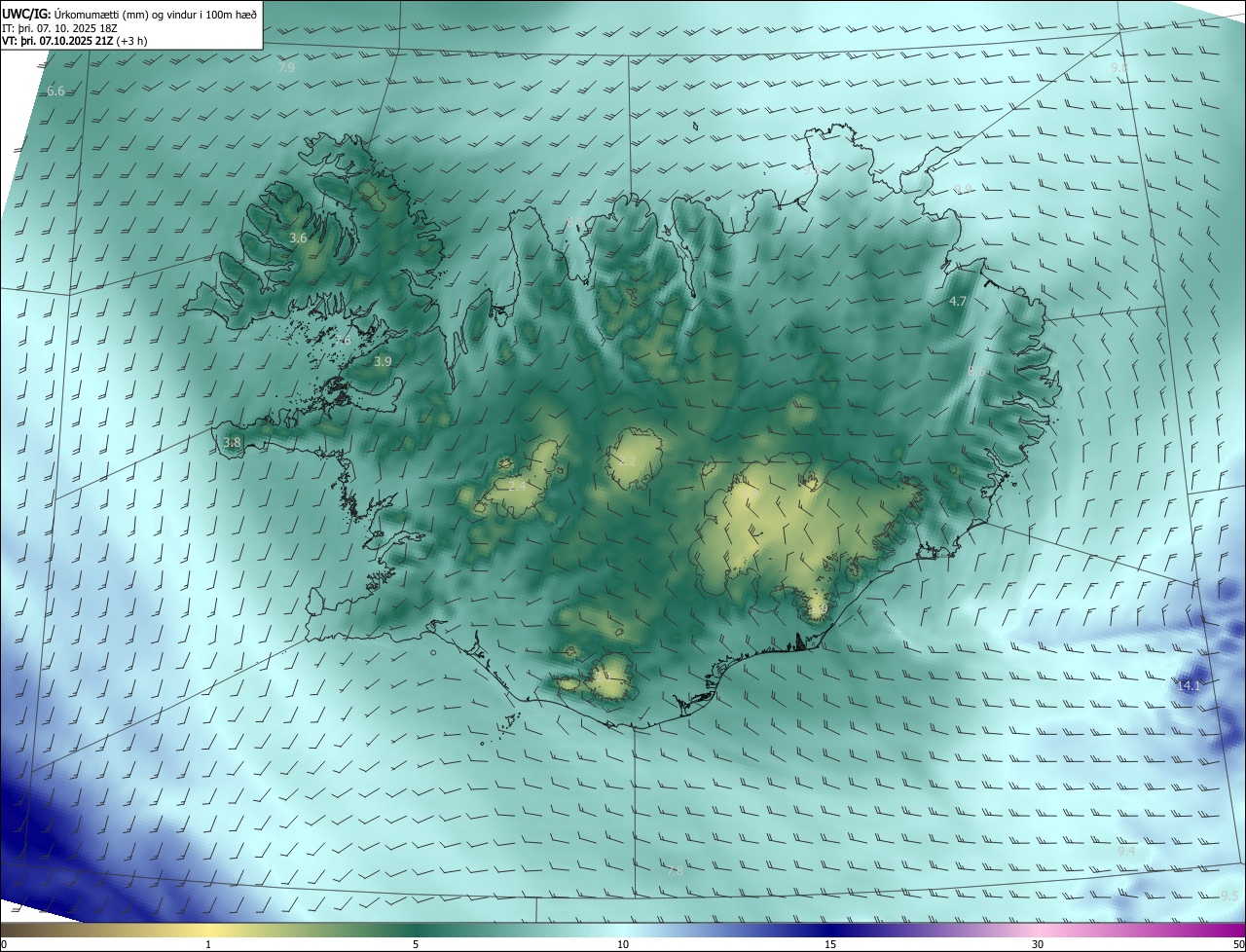Image resolution: width=1246 pixels, height=952 pixels.
Task: Click the 7.8 value label
Action: pyautogui.click(x=675, y=871)
